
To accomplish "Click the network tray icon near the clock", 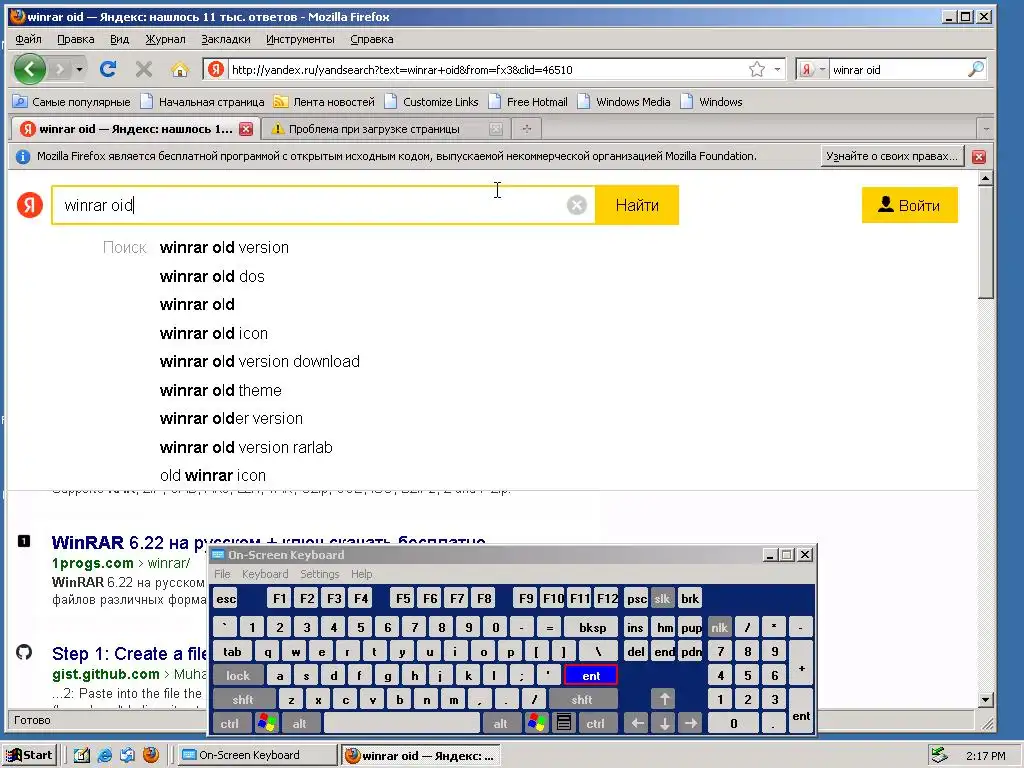I will click(939, 755).
